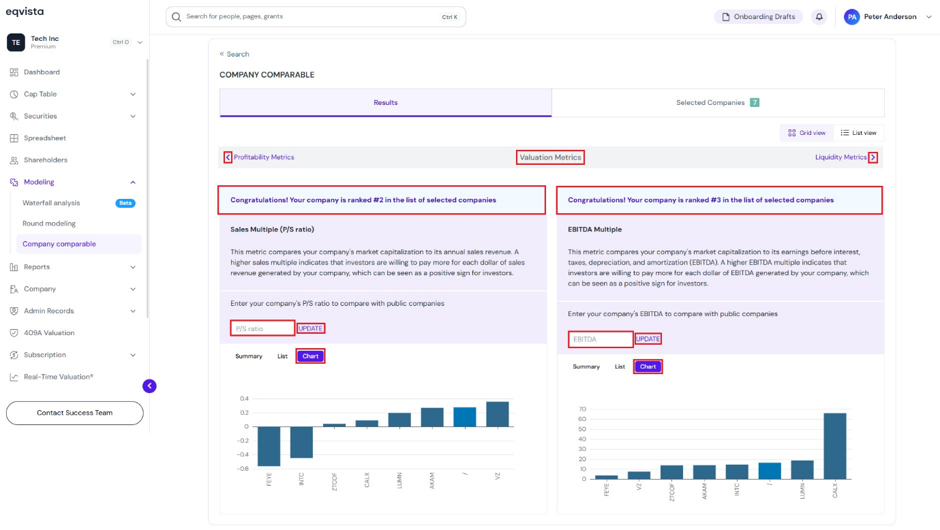The width and height of the screenshot is (940, 530).
Task: Go to next metrics with right arrow
Action: [873, 157]
